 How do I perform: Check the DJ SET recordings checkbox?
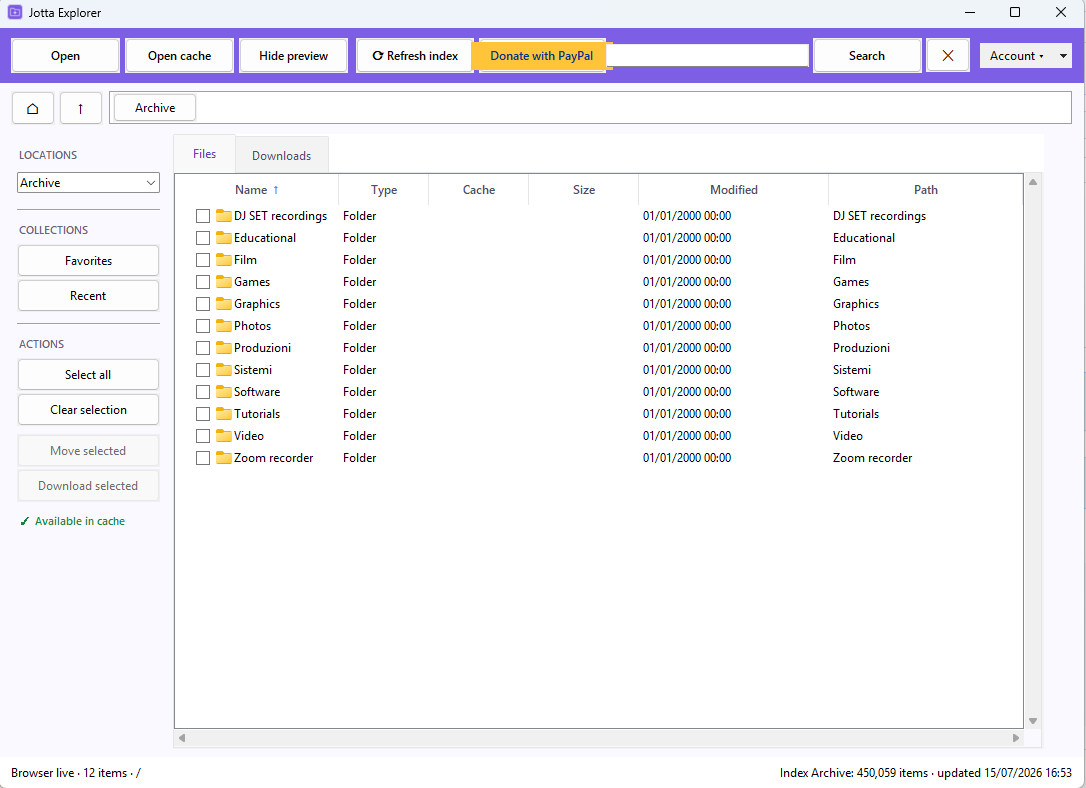[203, 216]
